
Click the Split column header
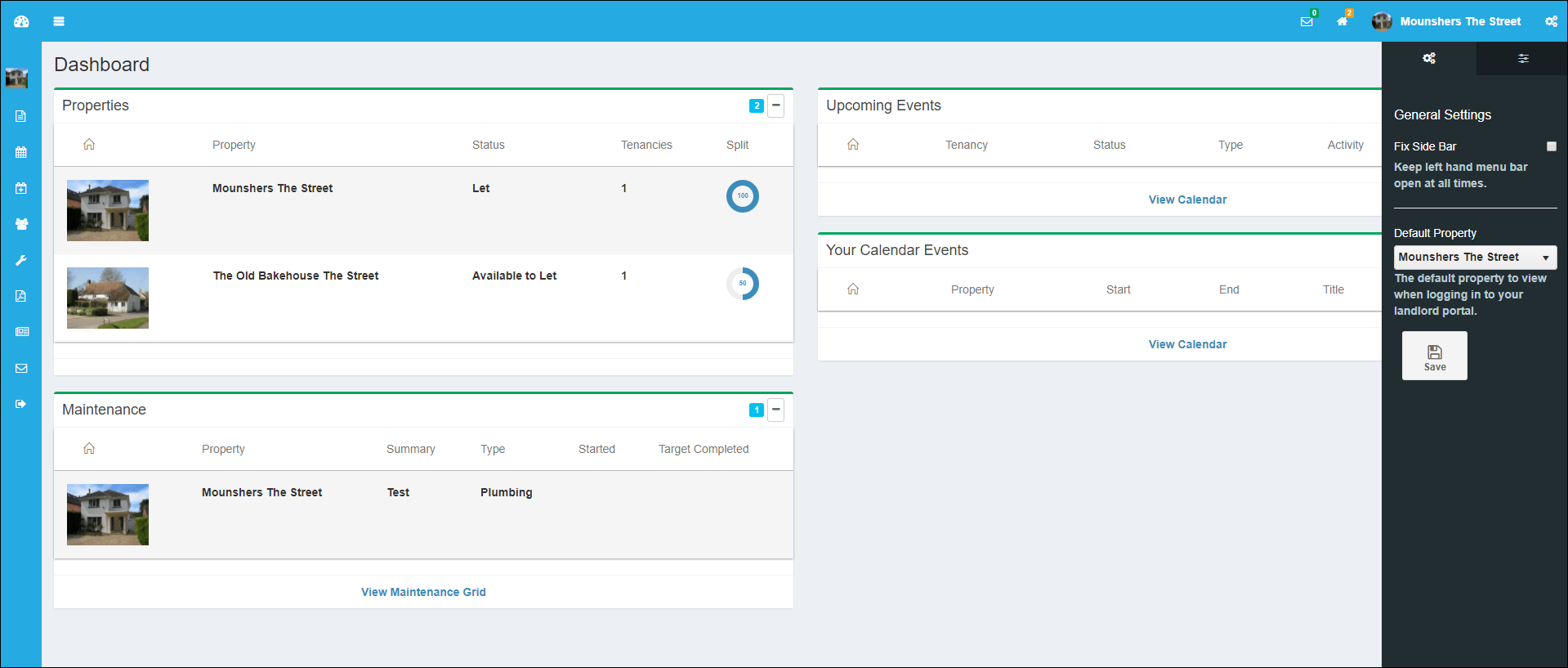click(x=737, y=145)
